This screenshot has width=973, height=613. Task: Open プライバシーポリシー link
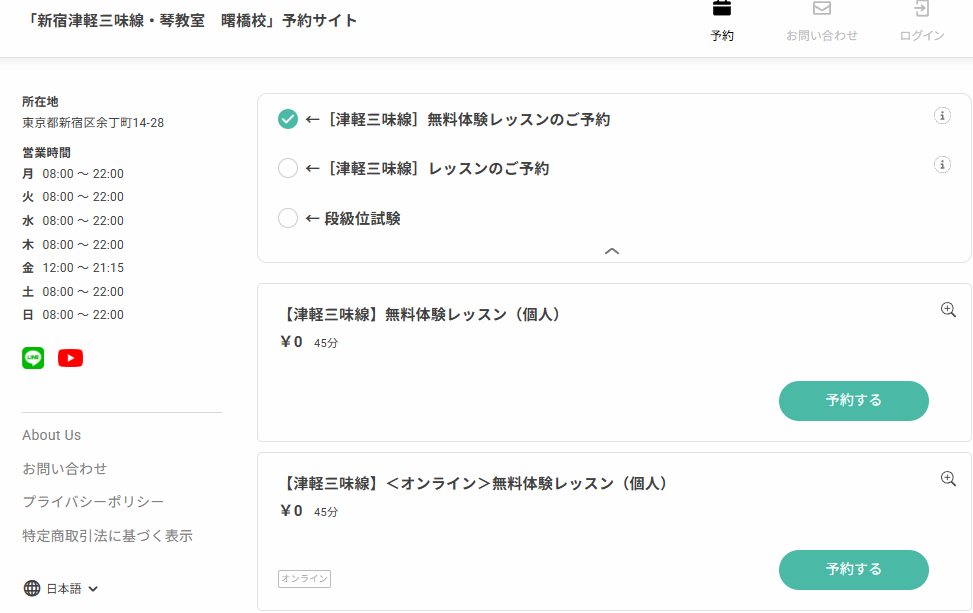coord(93,502)
